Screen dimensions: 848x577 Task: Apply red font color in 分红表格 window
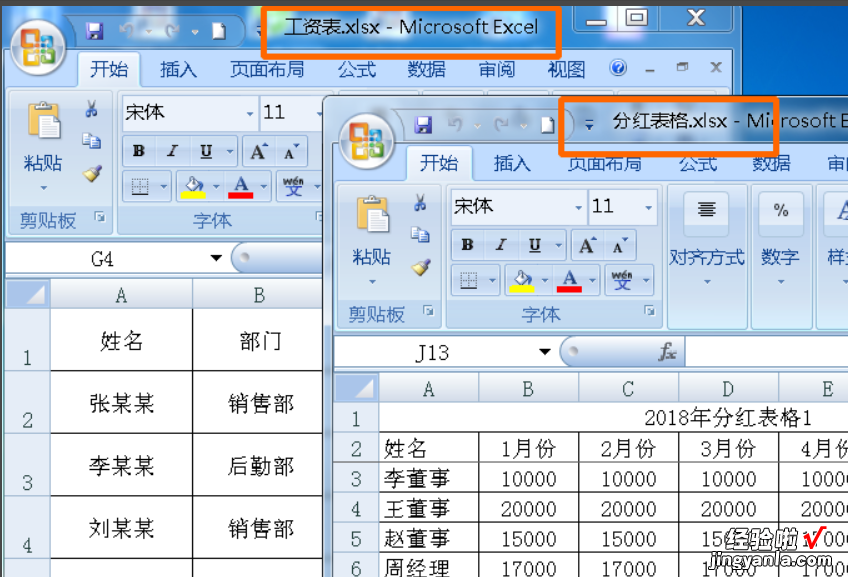coord(569,281)
